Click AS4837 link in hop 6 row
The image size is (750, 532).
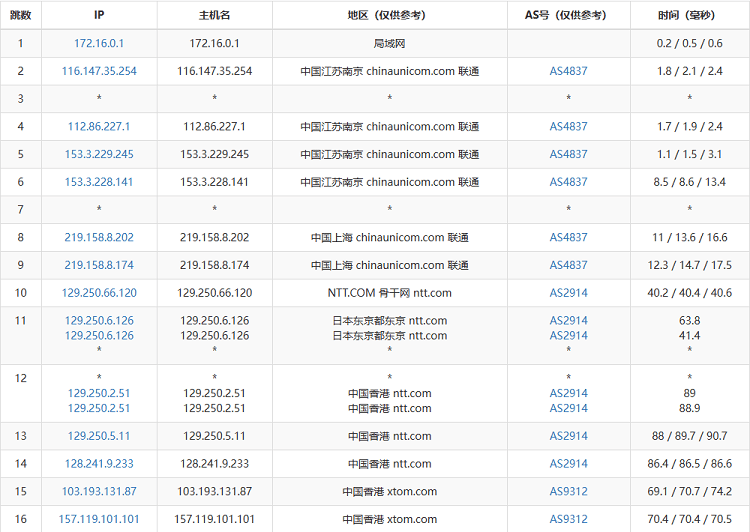568,182
